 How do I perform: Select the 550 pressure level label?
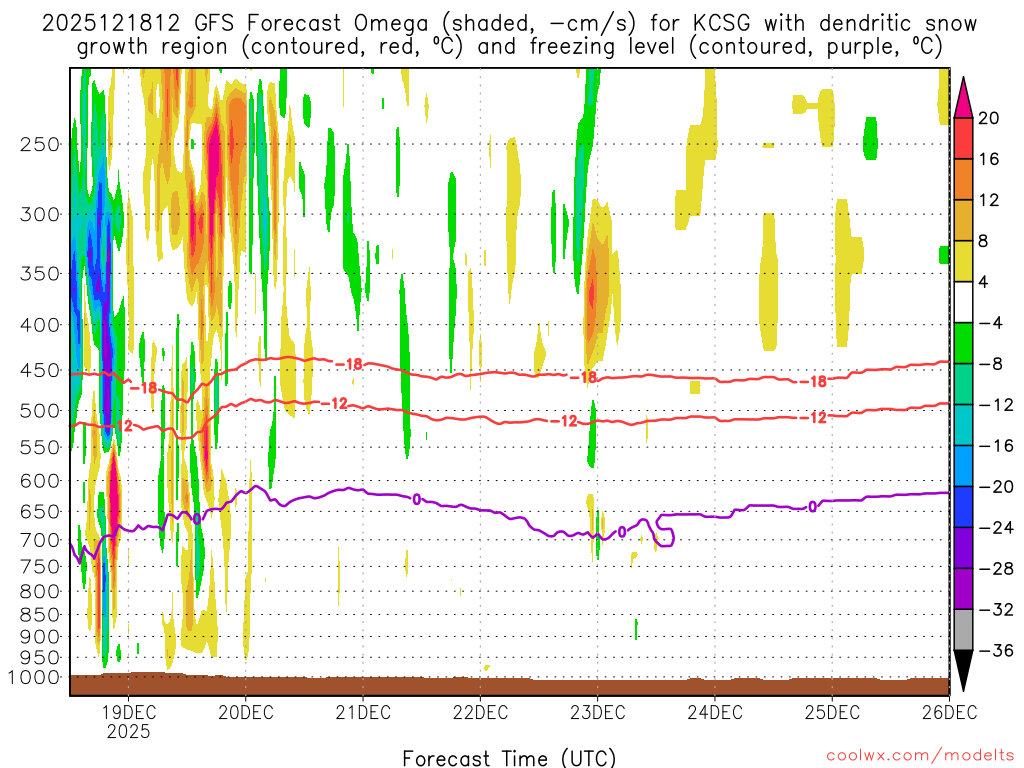point(40,447)
